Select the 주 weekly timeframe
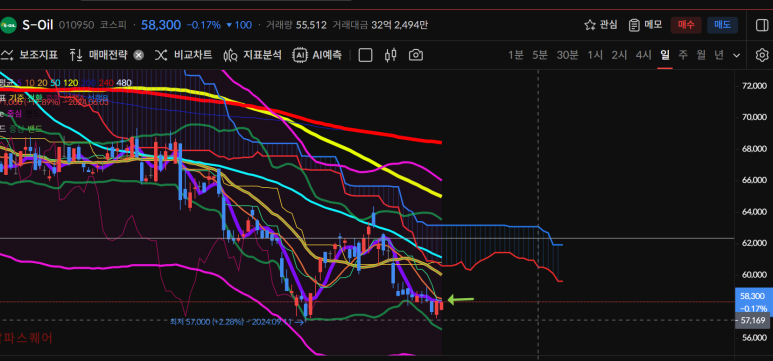The width and height of the screenshot is (773, 361). (x=683, y=55)
